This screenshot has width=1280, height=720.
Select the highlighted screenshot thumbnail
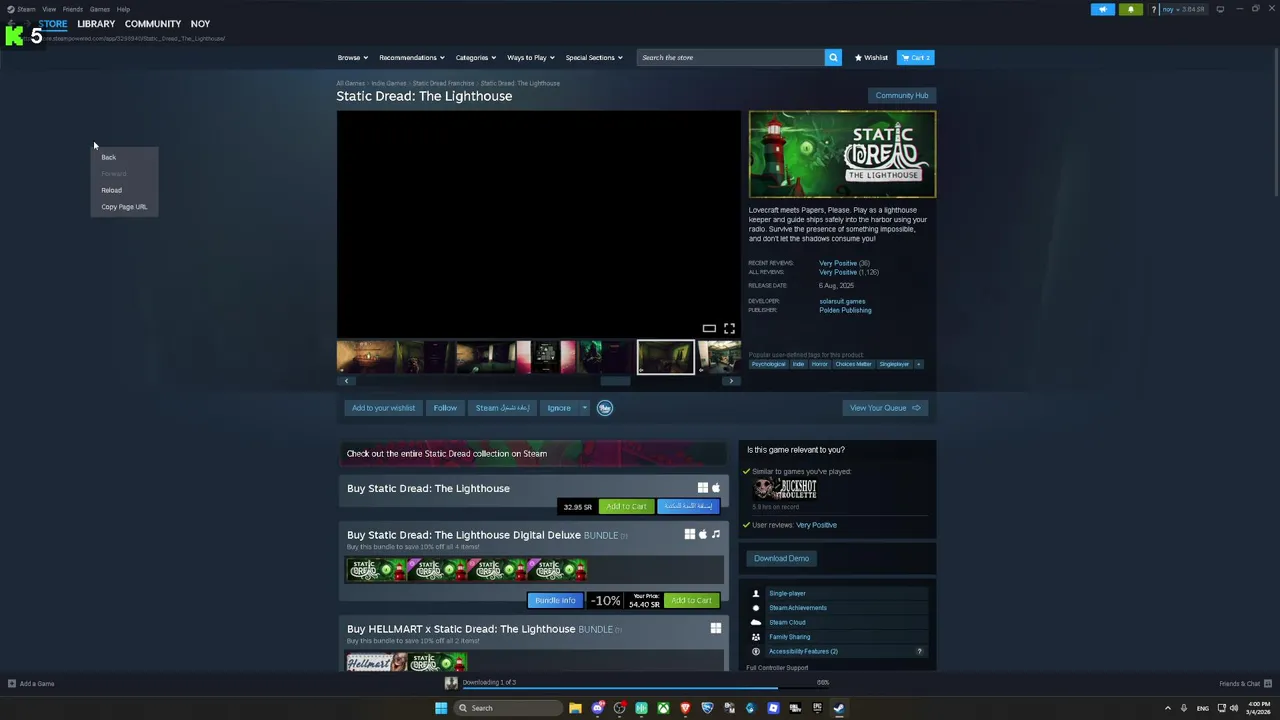click(x=666, y=357)
